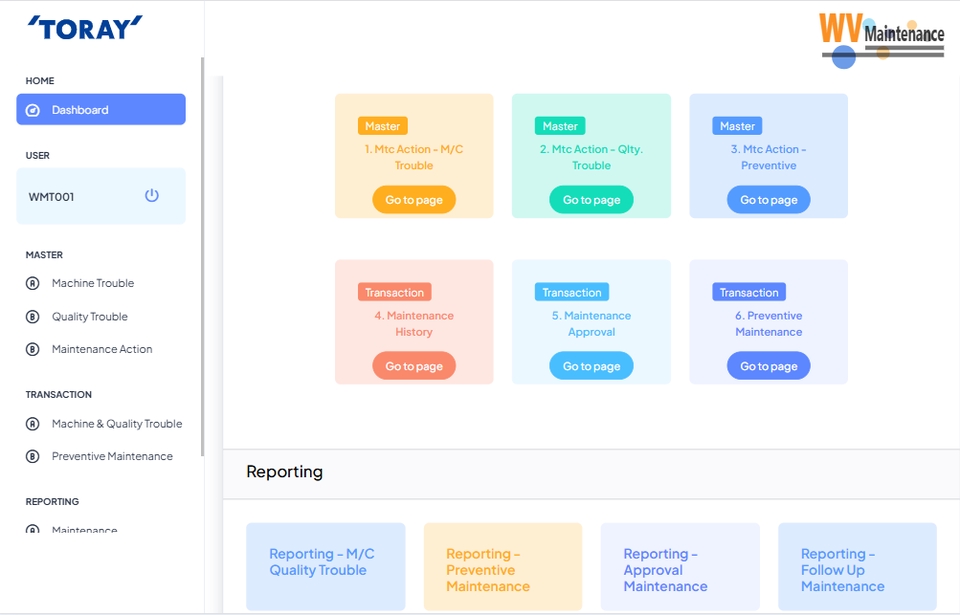Viewport: 960px width, 615px height.
Task: Click the circled icon beside Maintenance Action
Action: [x=32, y=349]
